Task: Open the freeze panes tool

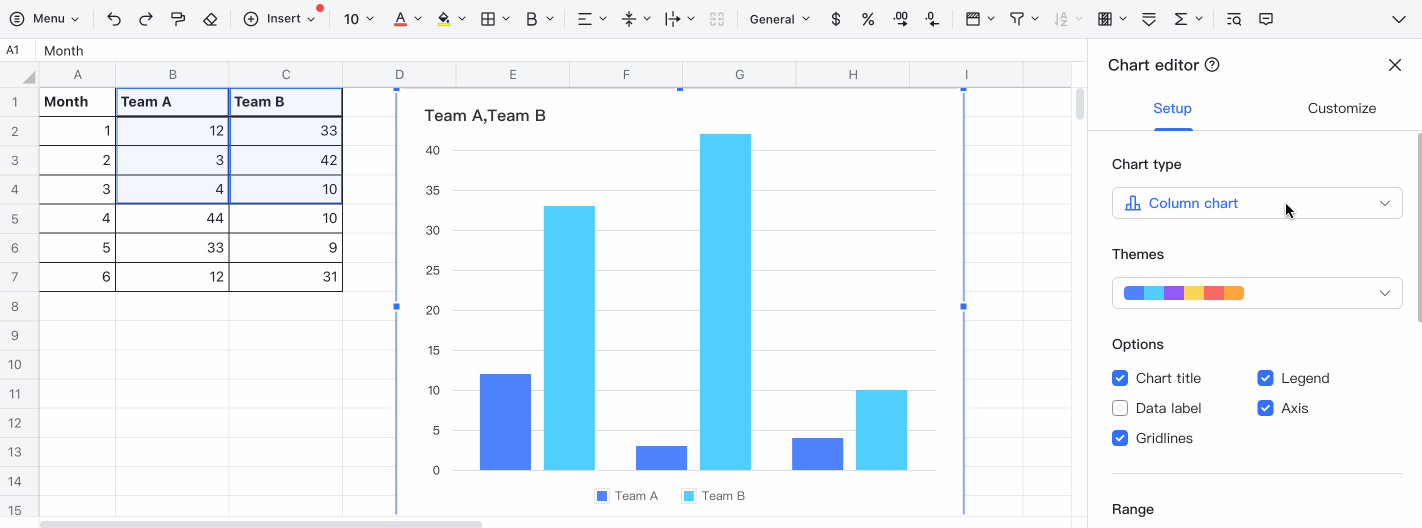Action: 972,19
